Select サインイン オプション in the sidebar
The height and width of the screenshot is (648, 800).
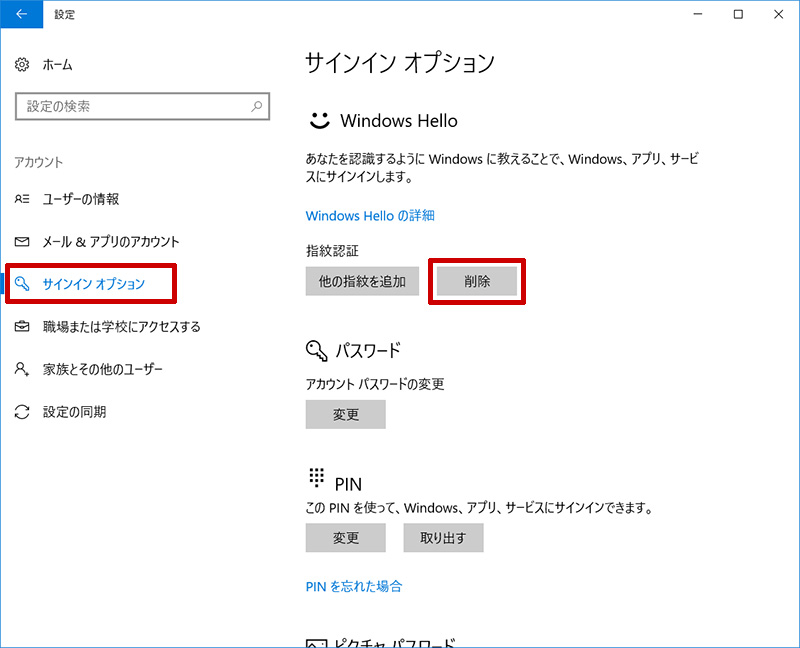click(x=94, y=284)
